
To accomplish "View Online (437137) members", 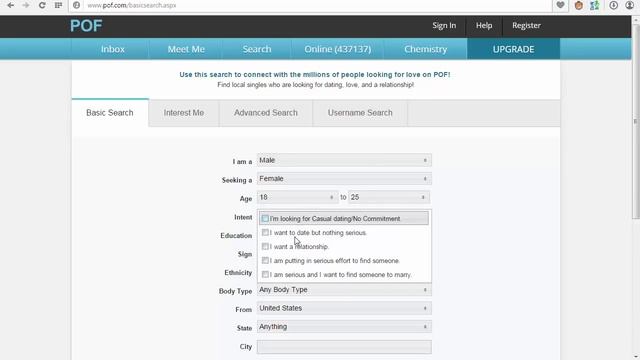I will coord(338,49).
